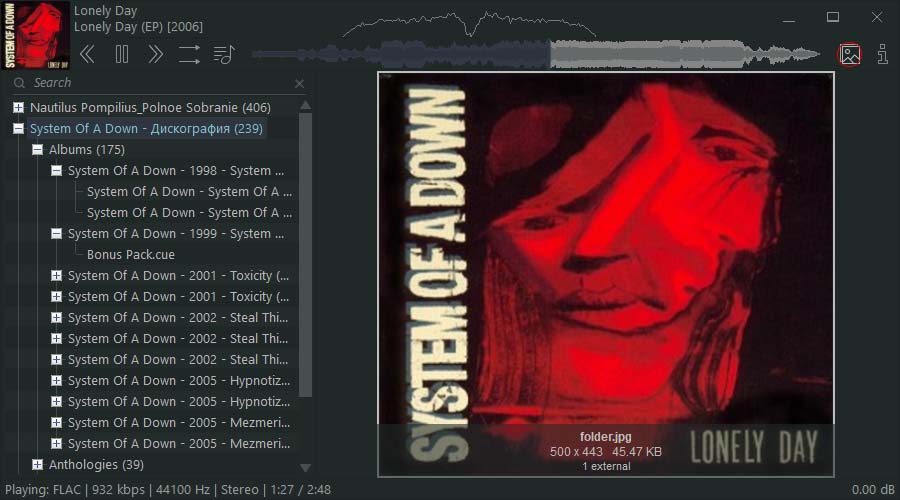Image resolution: width=900 pixels, height=500 pixels.
Task: Skip to the next track
Action: (x=155, y=55)
